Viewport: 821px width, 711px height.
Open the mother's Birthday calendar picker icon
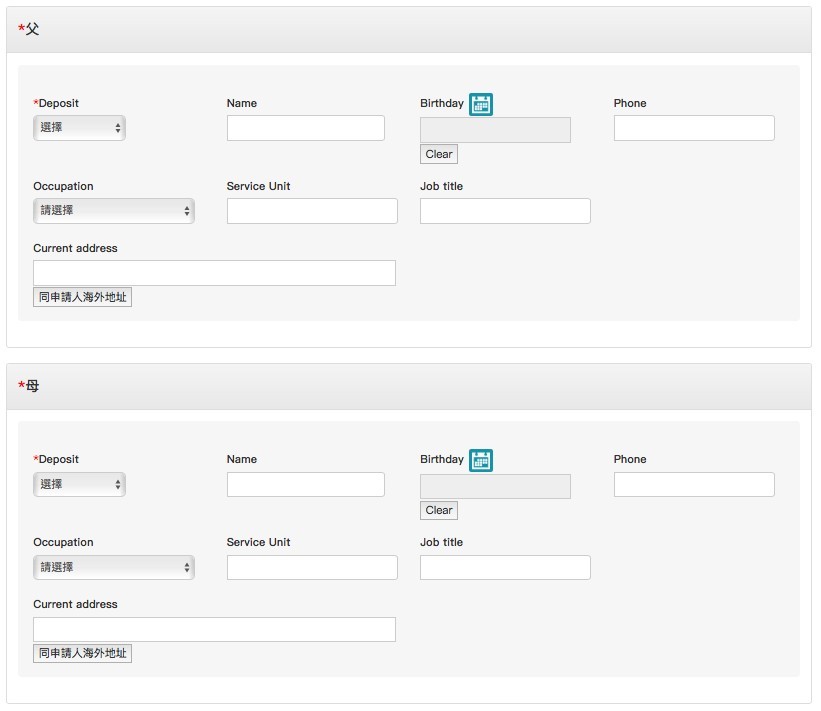tap(481, 460)
